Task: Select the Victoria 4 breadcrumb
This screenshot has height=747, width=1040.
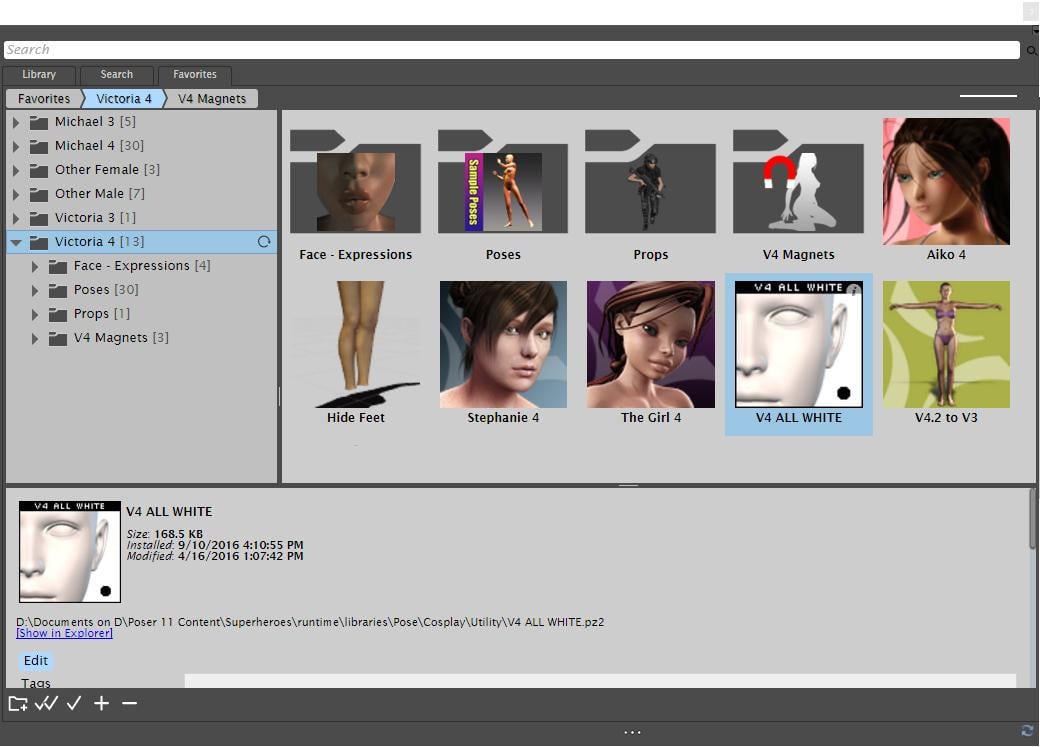Action: [x=124, y=98]
